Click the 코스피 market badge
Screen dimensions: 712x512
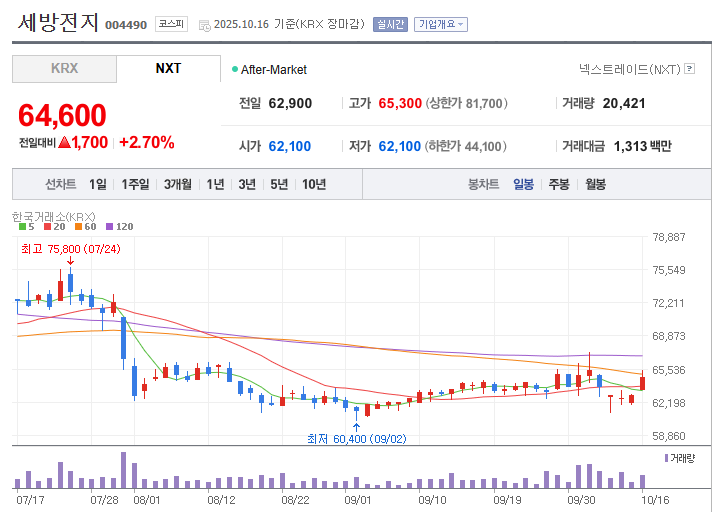(170, 24)
